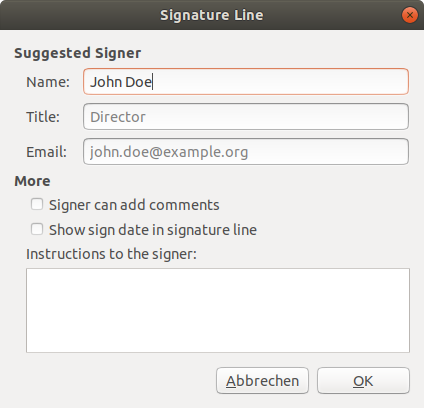The height and width of the screenshot is (408, 424).
Task: Click the Email: label
Action: pos(47,152)
